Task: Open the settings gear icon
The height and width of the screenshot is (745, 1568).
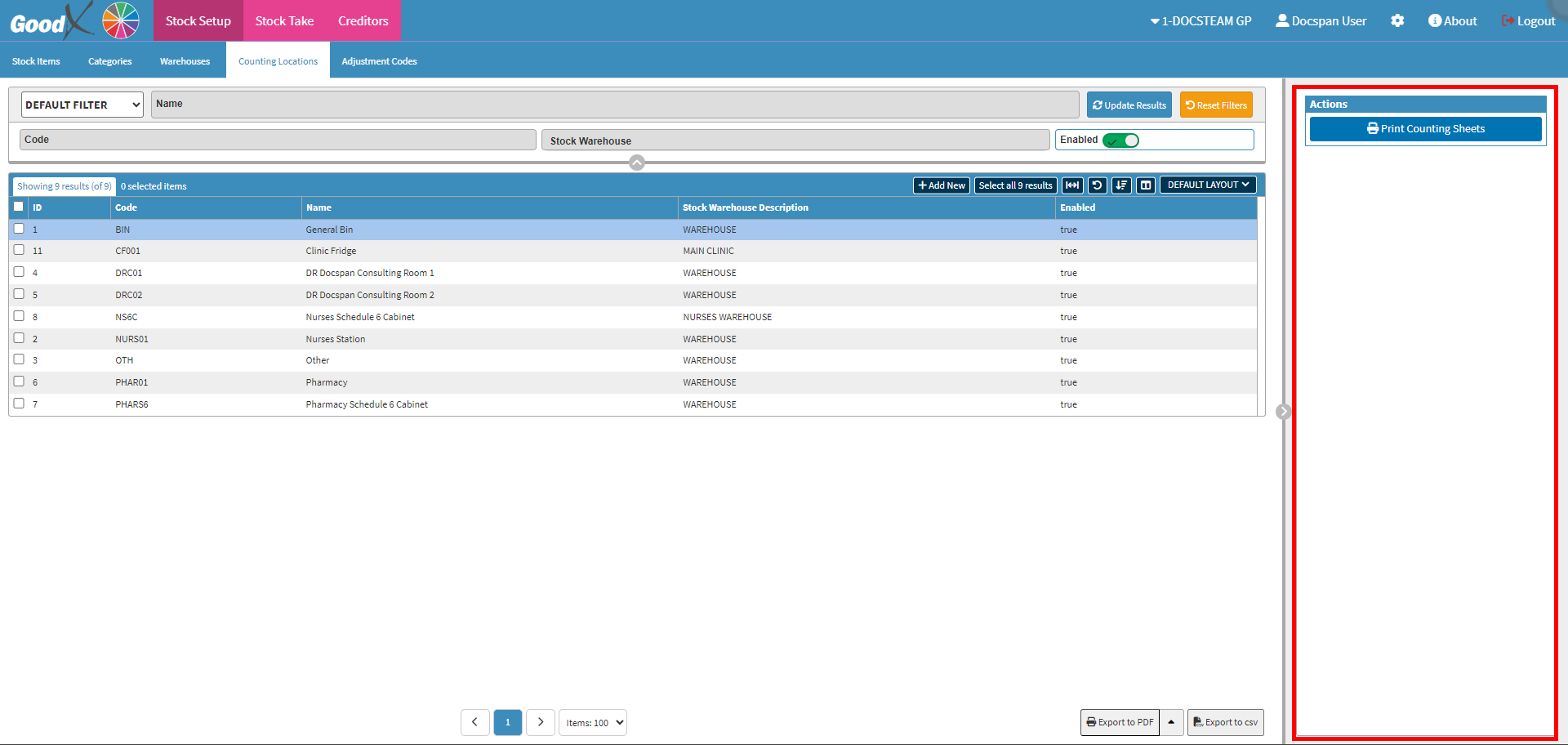Action: (1397, 21)
